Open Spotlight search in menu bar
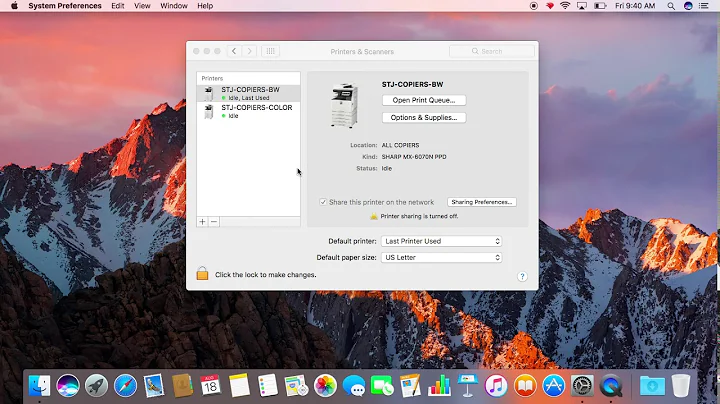Image resolution: width=720 pixels, height=404 pixels. [671, 6]
